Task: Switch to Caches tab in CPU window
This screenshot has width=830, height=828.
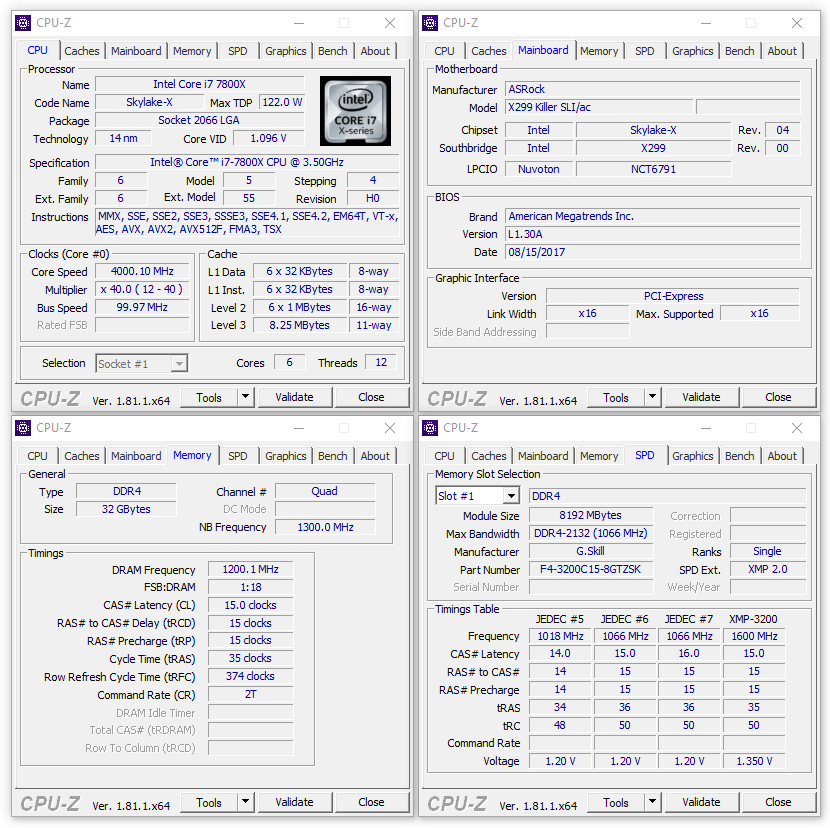Action: click(x=82, y=51)
